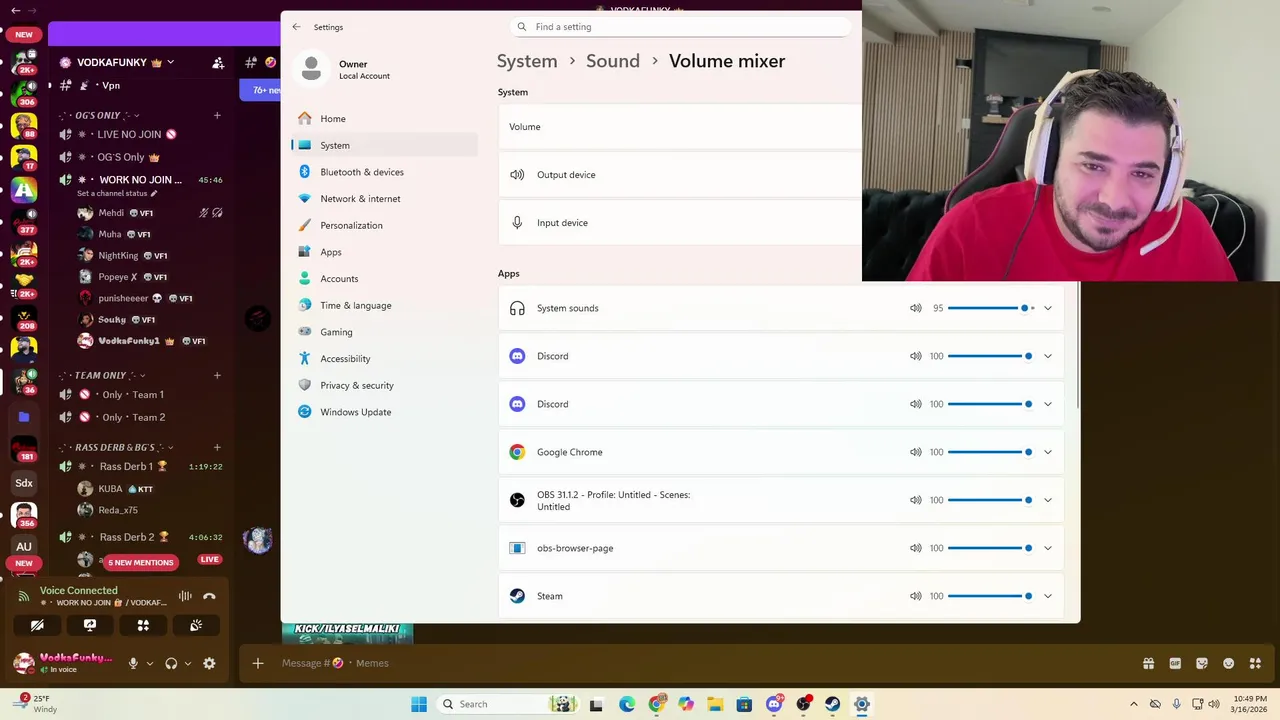Open Output device setting row
1280x720 pixels.
click(680, 175)
